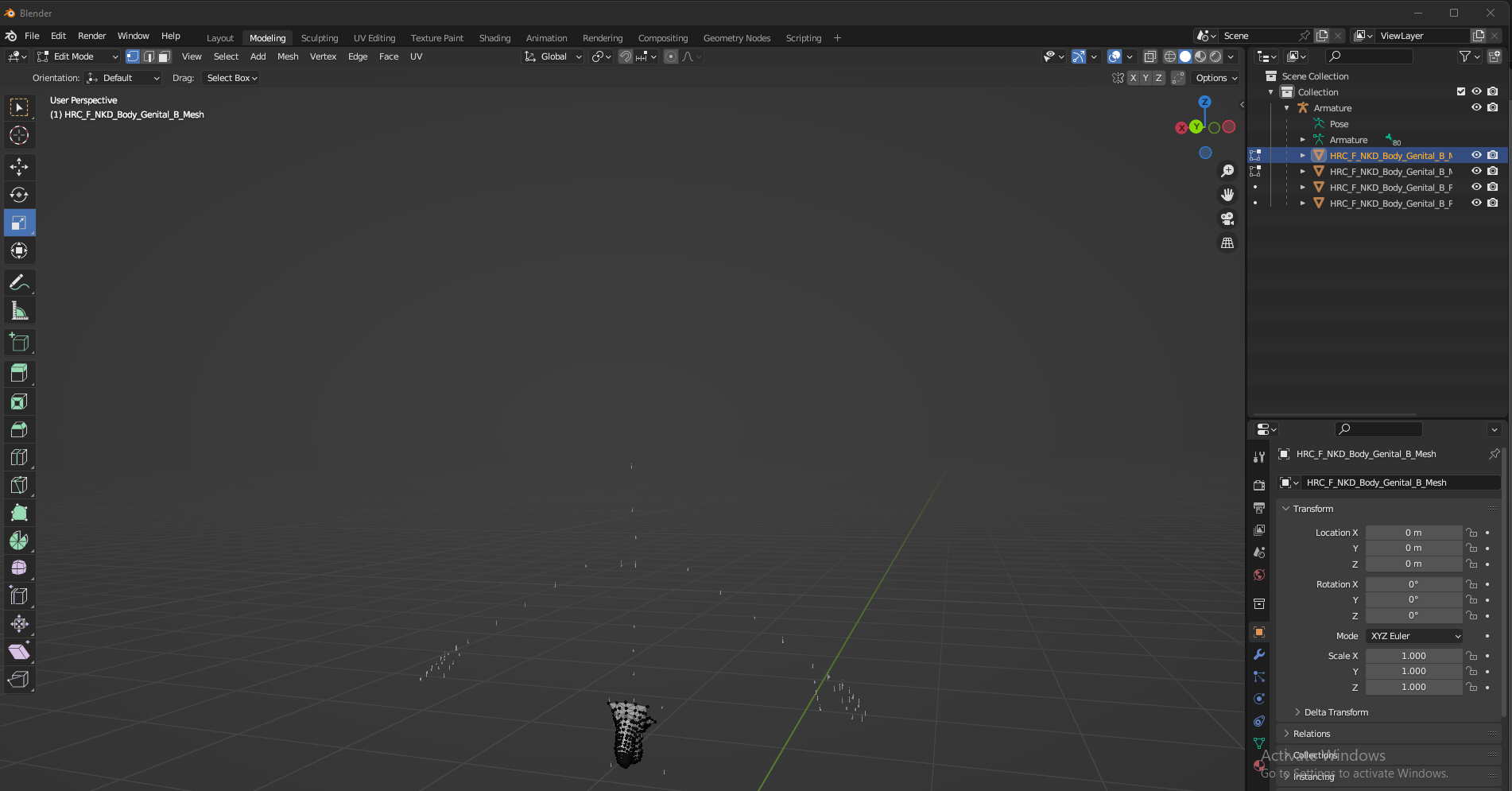Image resolution: width=1512 pixels, height=791 pixels.
Task: Click the camera view icon in viewport
Action: 1227,219
